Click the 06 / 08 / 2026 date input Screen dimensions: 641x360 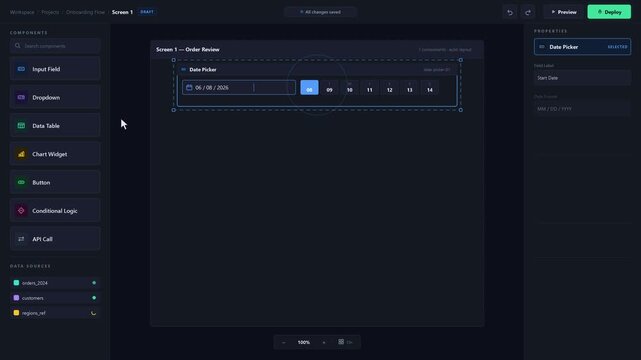(239, 87)
